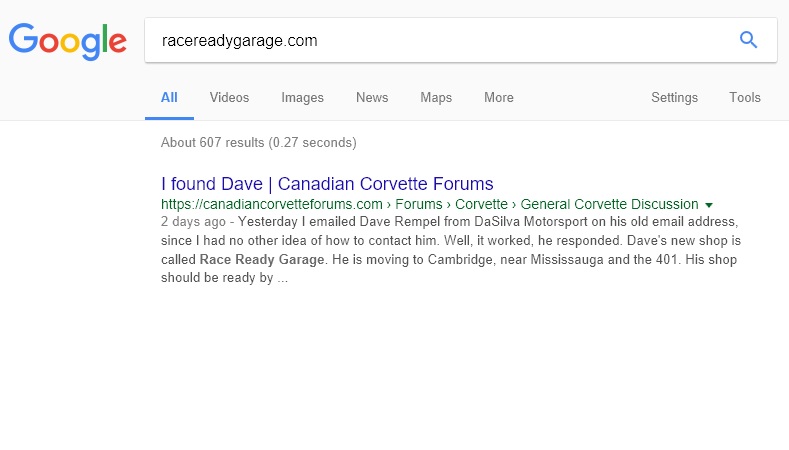This screenshot has width=789, height=450.
Task: Open 'I found Dave | Canadian Corvette Forums' result
Action: click(x=327, y=184)
